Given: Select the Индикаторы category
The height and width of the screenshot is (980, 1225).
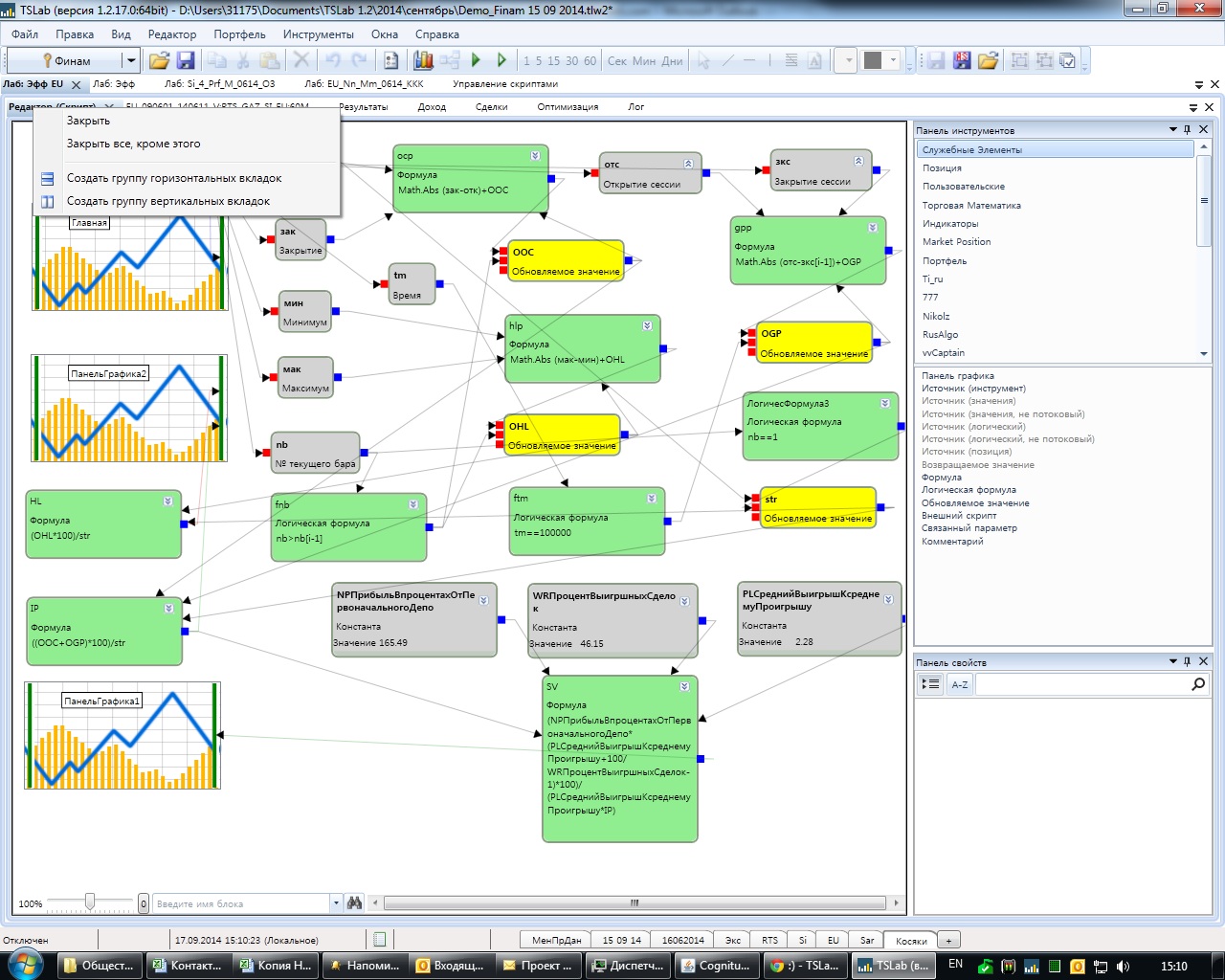Looking at the screenshot, I should point(950,224).
